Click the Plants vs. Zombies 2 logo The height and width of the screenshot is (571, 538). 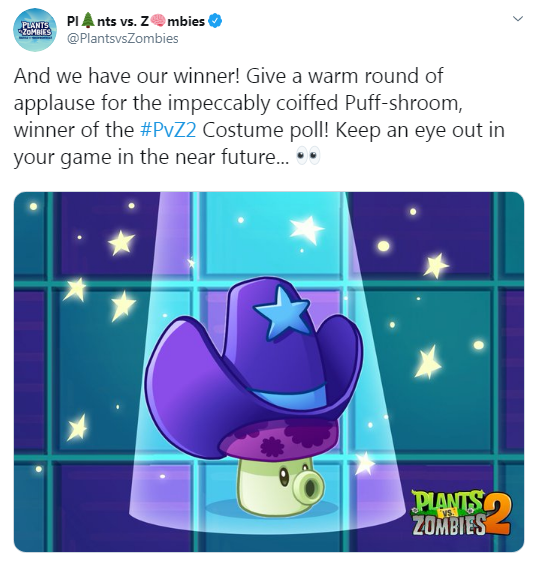461,512
